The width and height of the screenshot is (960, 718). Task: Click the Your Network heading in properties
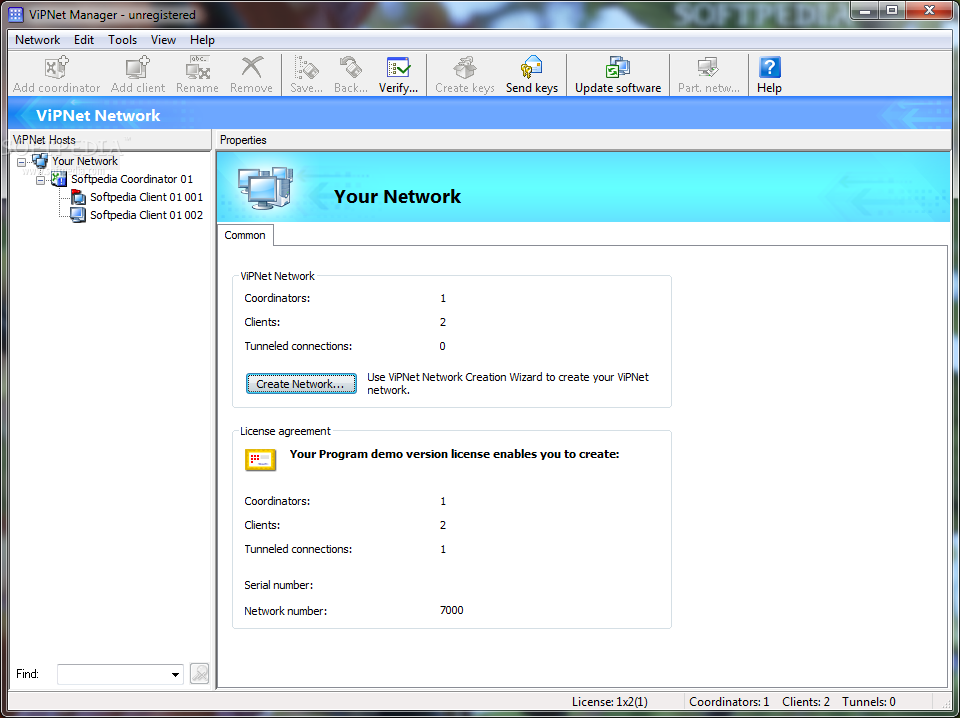398,196
